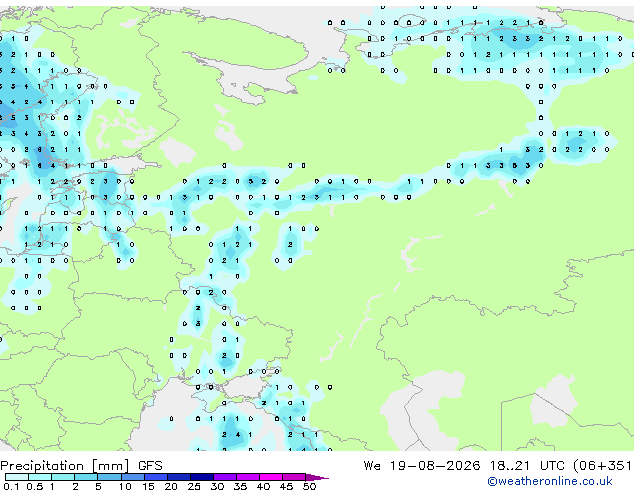634x490 pixels.
Task: Click the 1–2 mm legend color swatch
Action: click(63, 477)
